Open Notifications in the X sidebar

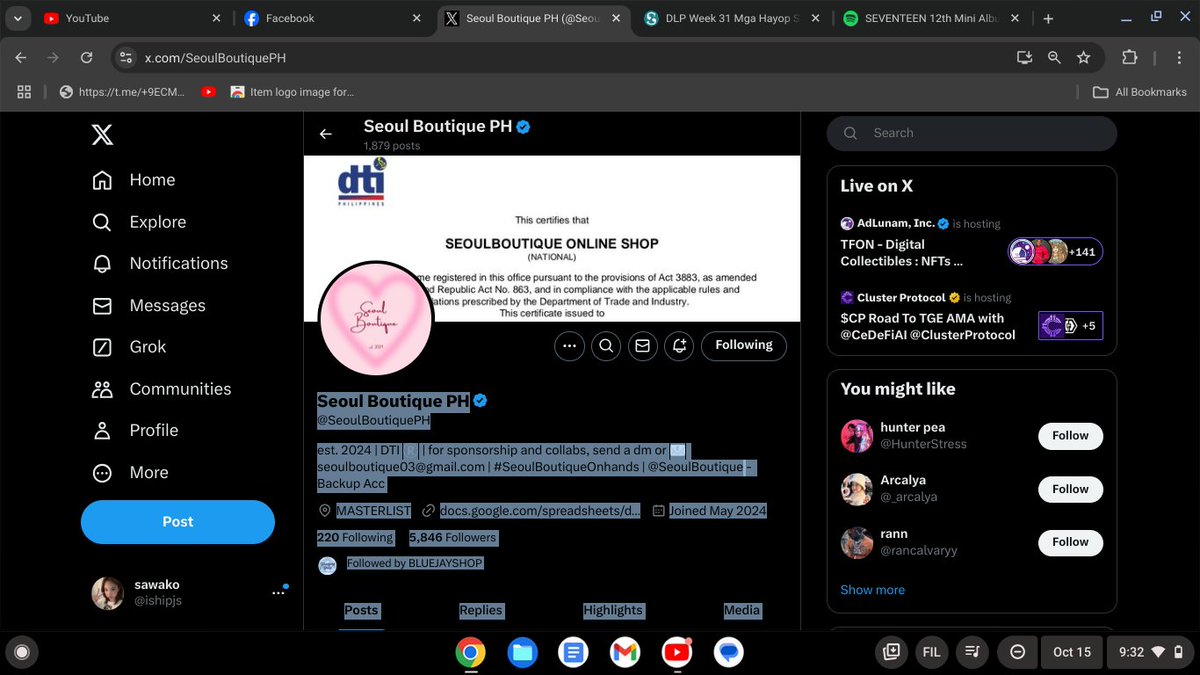(159, 263)
